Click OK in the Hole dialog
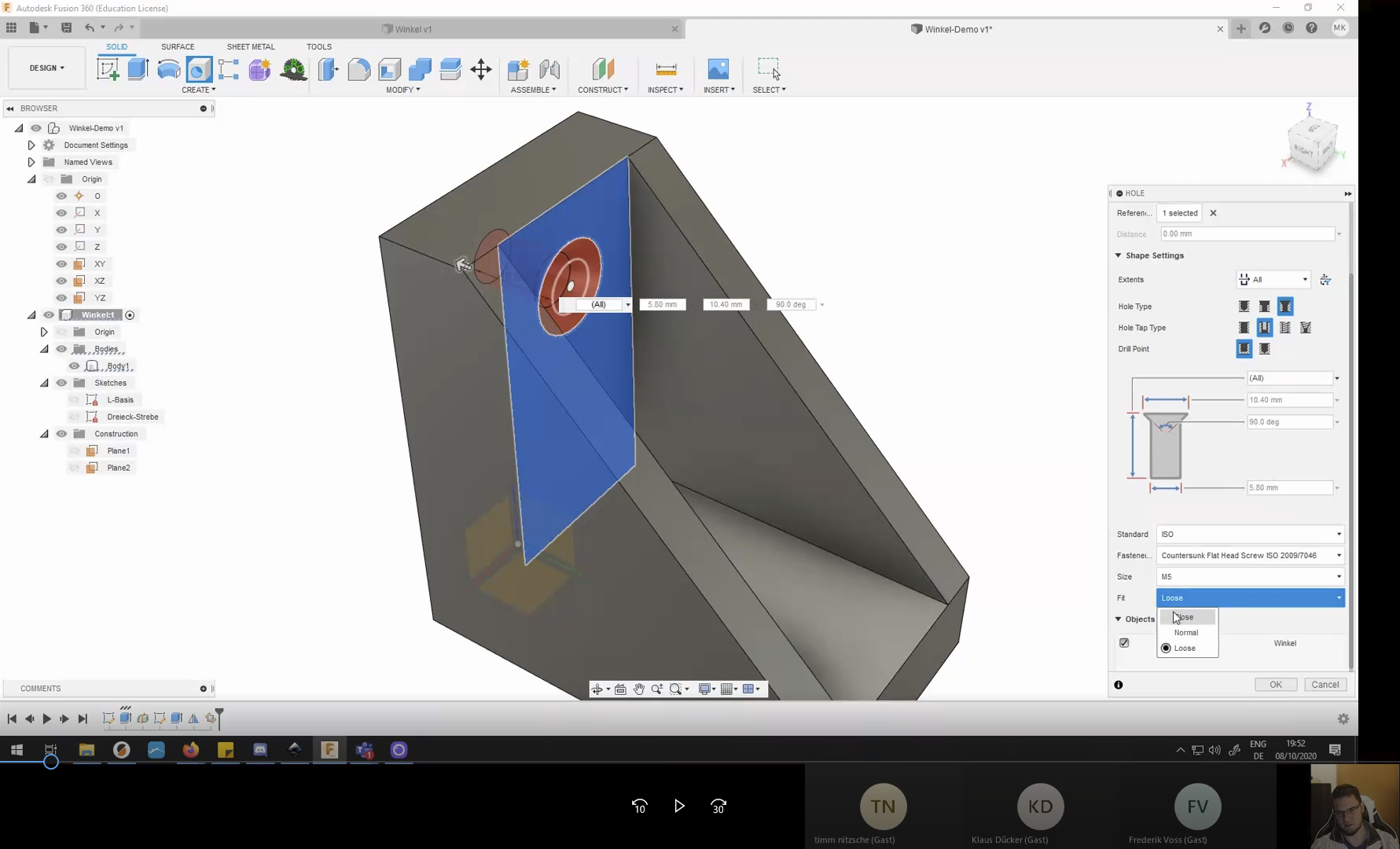Screen dimensions: 1400x849 [1275, 685]
